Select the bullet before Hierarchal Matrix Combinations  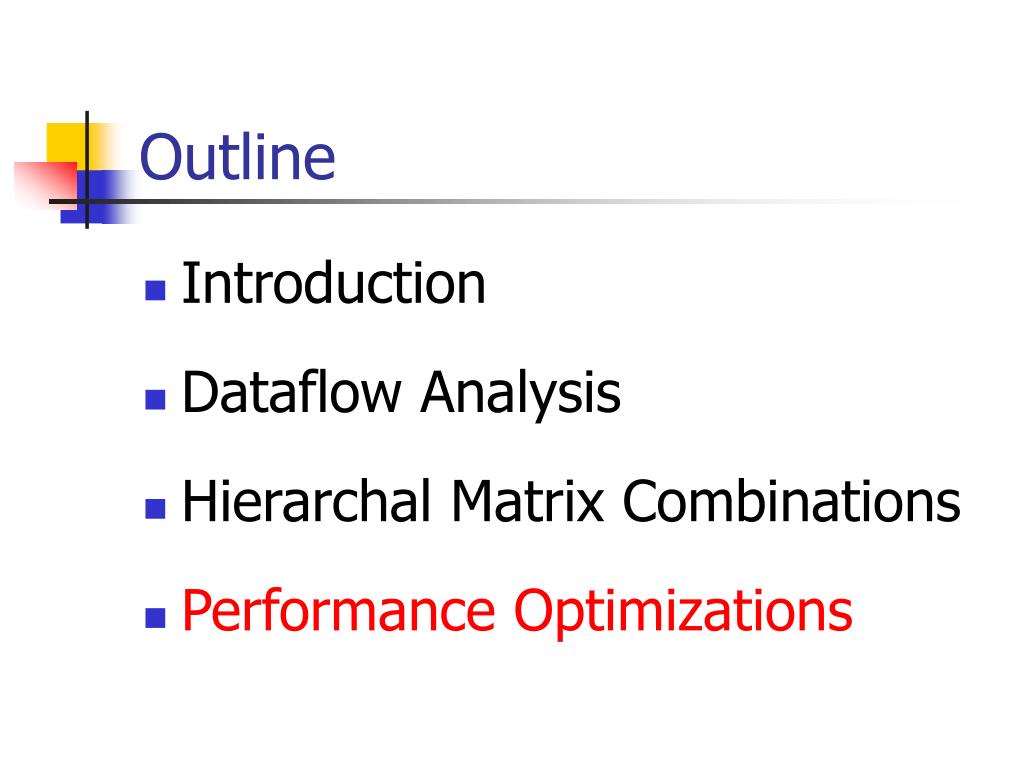(155, 509)
